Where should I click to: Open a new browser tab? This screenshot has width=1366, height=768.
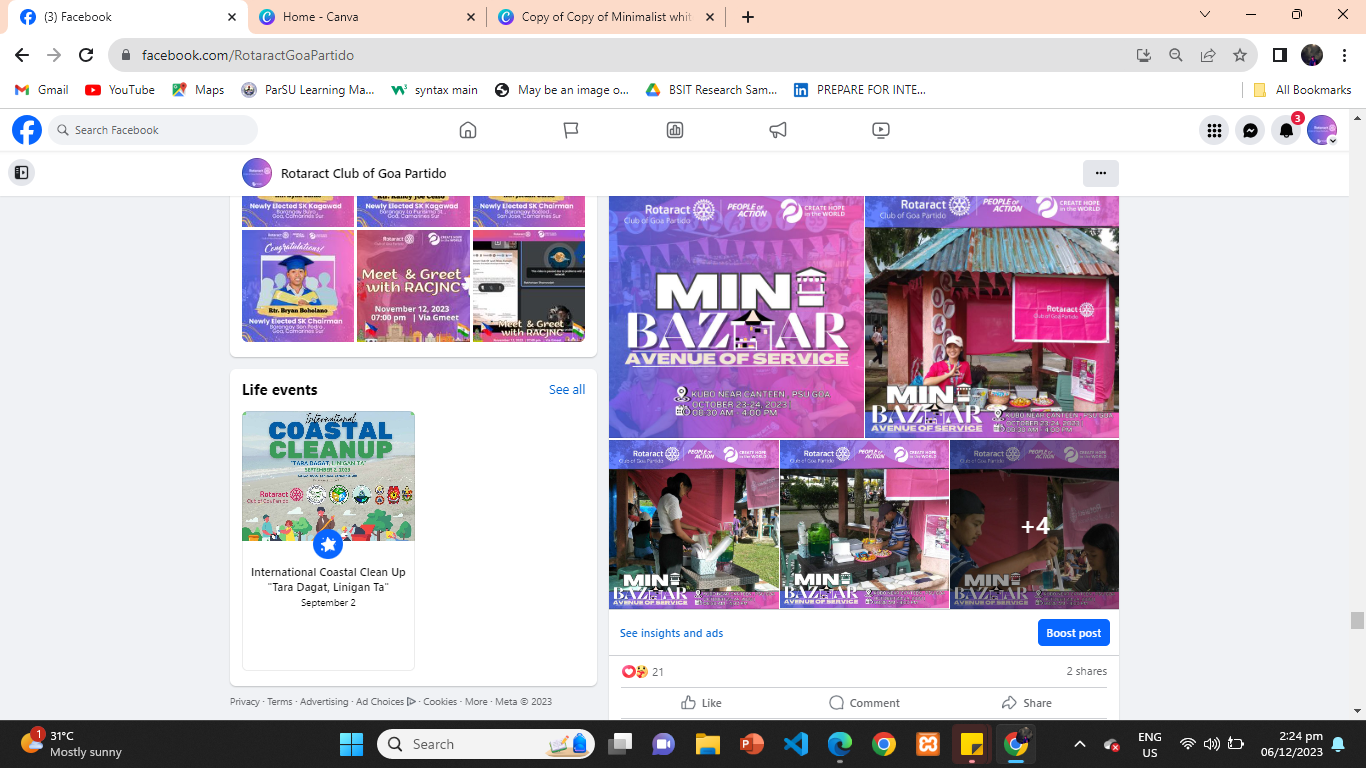click(x=748, y=17)
